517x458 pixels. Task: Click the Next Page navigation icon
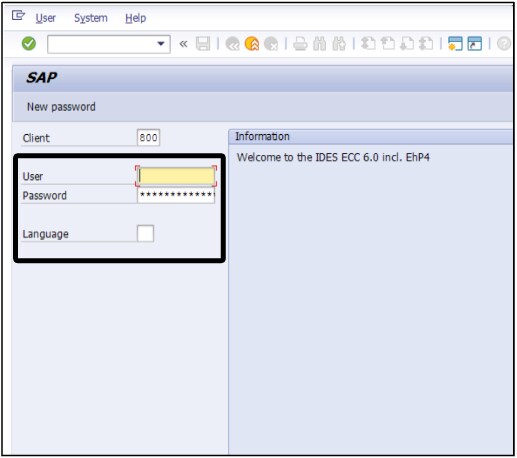pyautogui.click(x=407, y=44)
